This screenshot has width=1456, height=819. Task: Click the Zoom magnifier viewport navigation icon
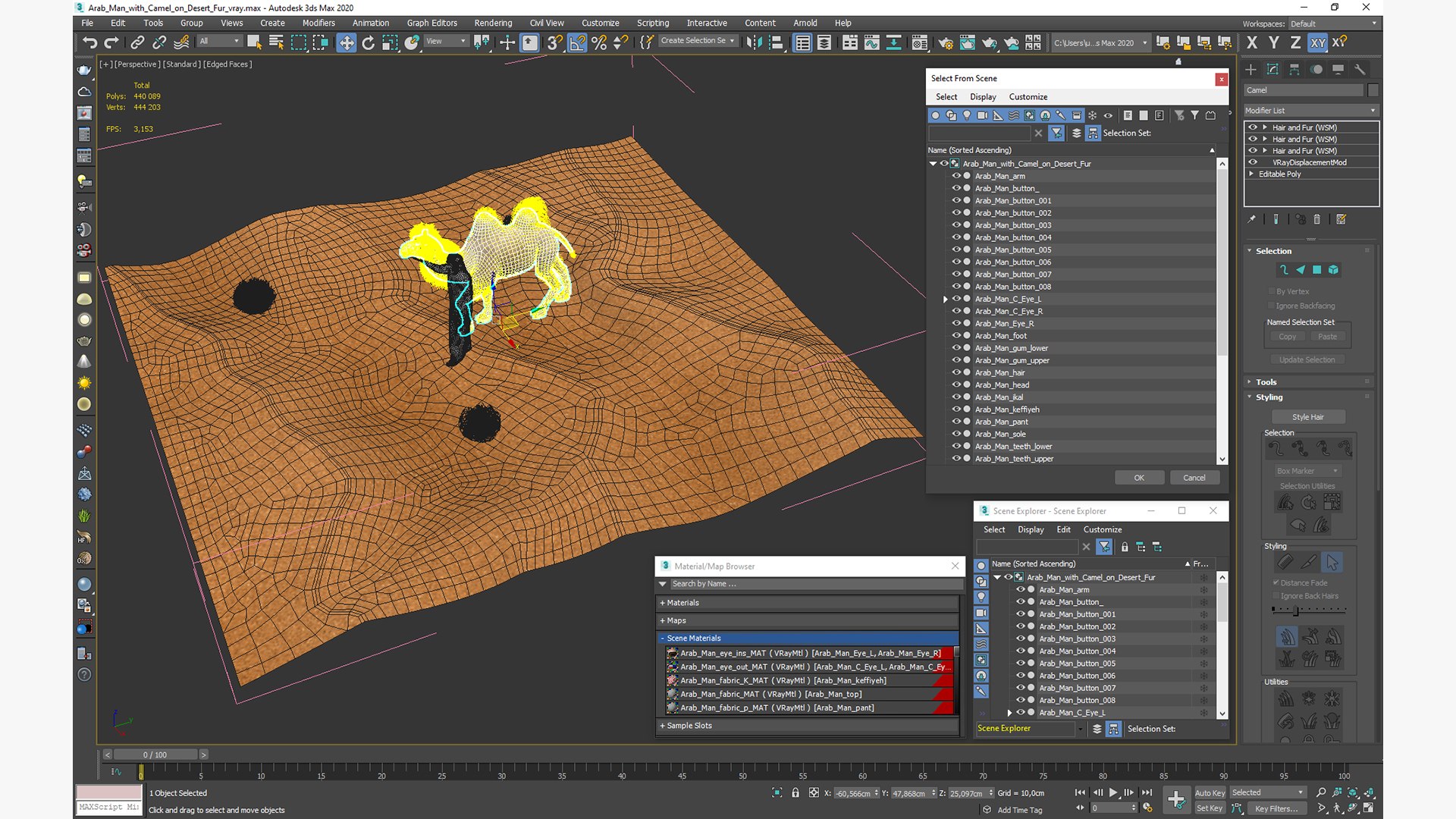(1321, 792)
